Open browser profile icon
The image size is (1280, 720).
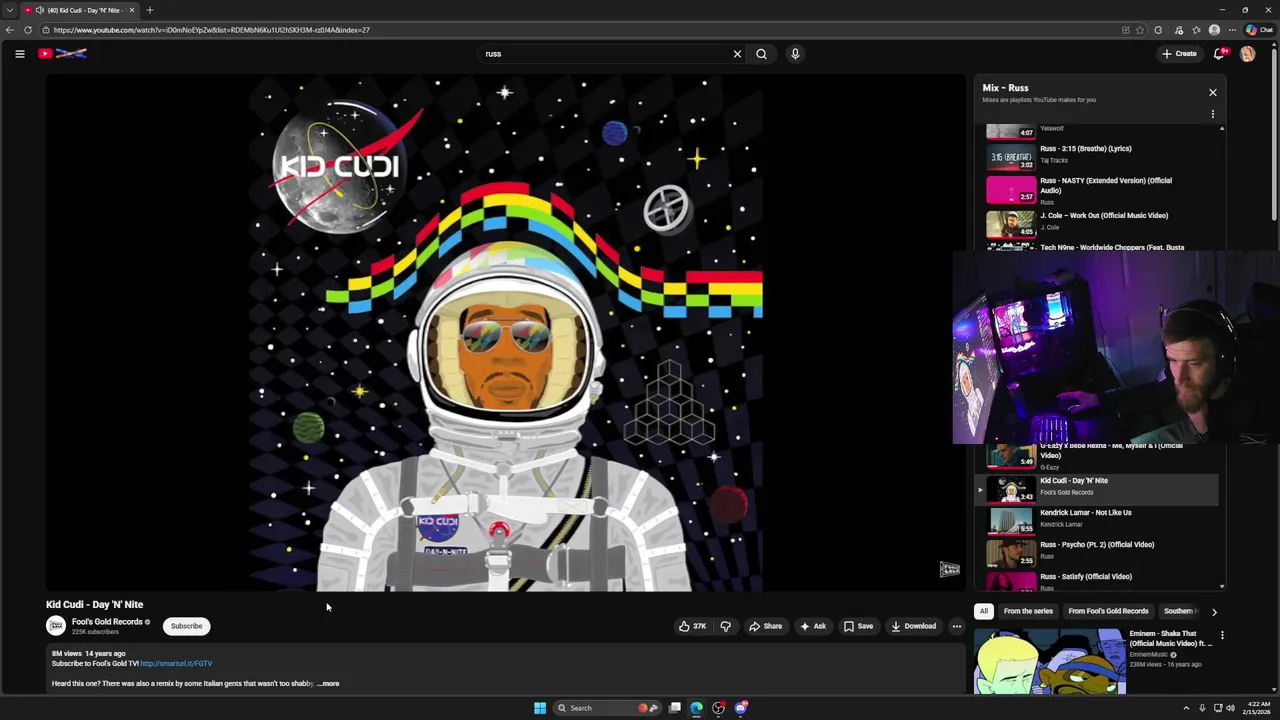(x=1214, y=30)
